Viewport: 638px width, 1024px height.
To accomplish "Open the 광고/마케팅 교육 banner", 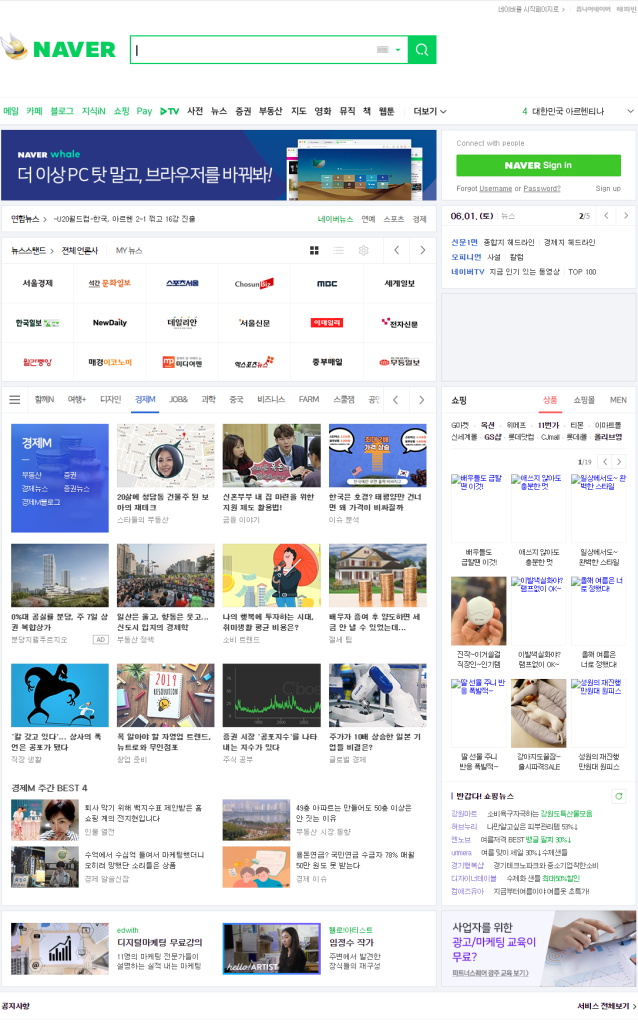I will tap(539, 948).
